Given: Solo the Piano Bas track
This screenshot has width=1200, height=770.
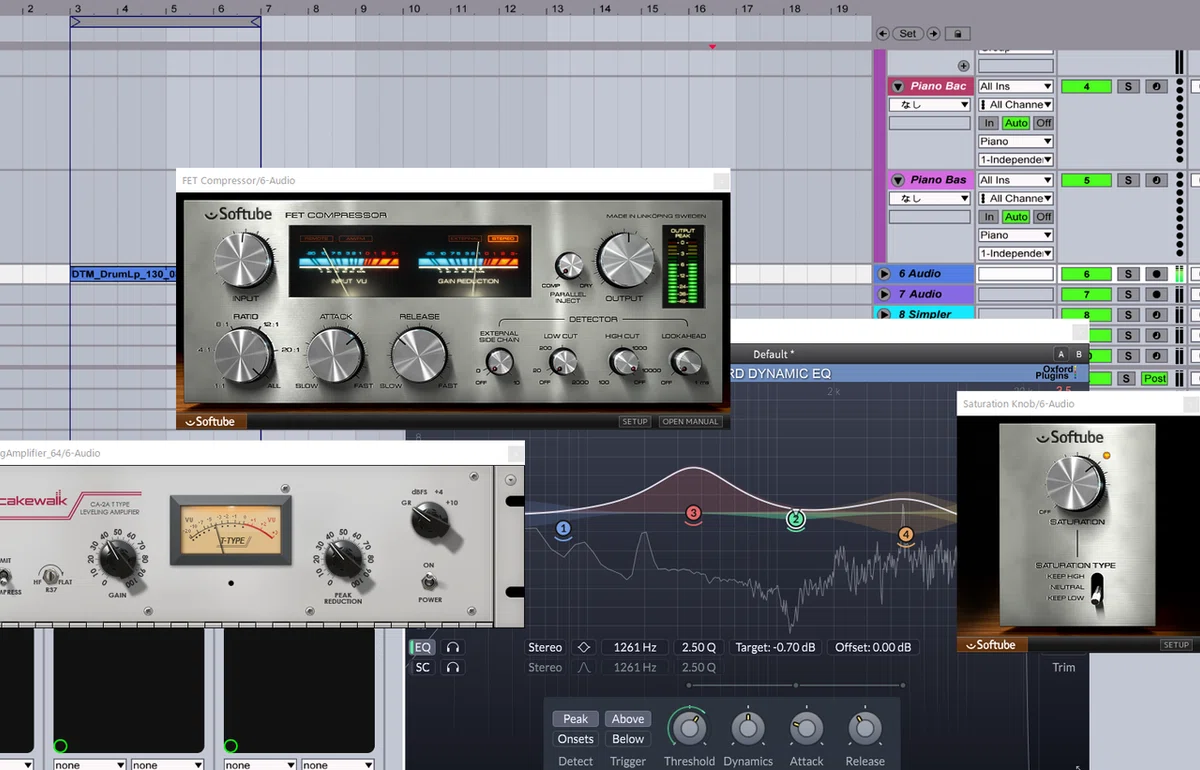Looking at the screenshot, I should (1128, 181).
